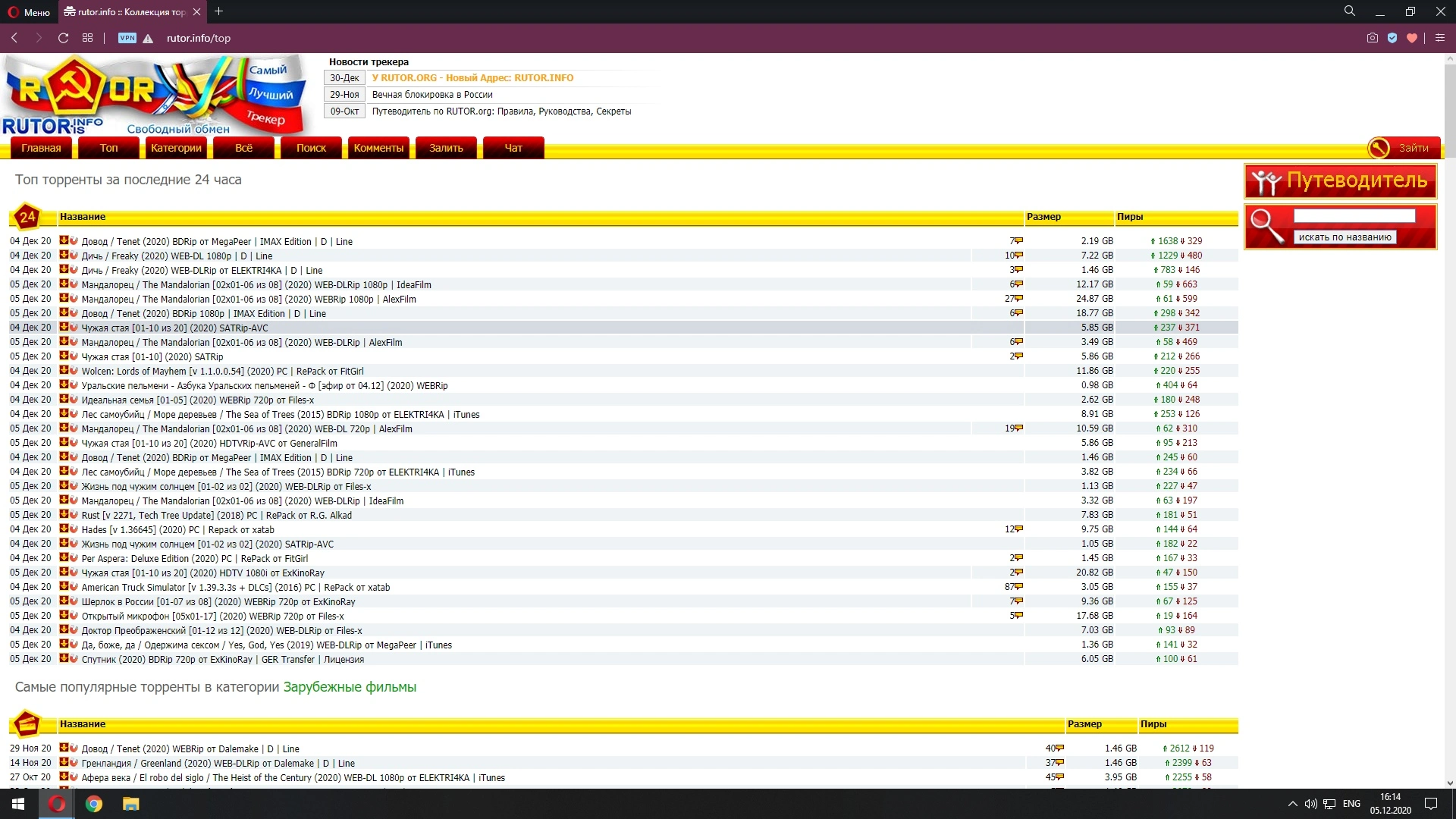Open 'Афера века / El robo del siglo' torrent
The image size is (1456, 819).
point(293,778)
